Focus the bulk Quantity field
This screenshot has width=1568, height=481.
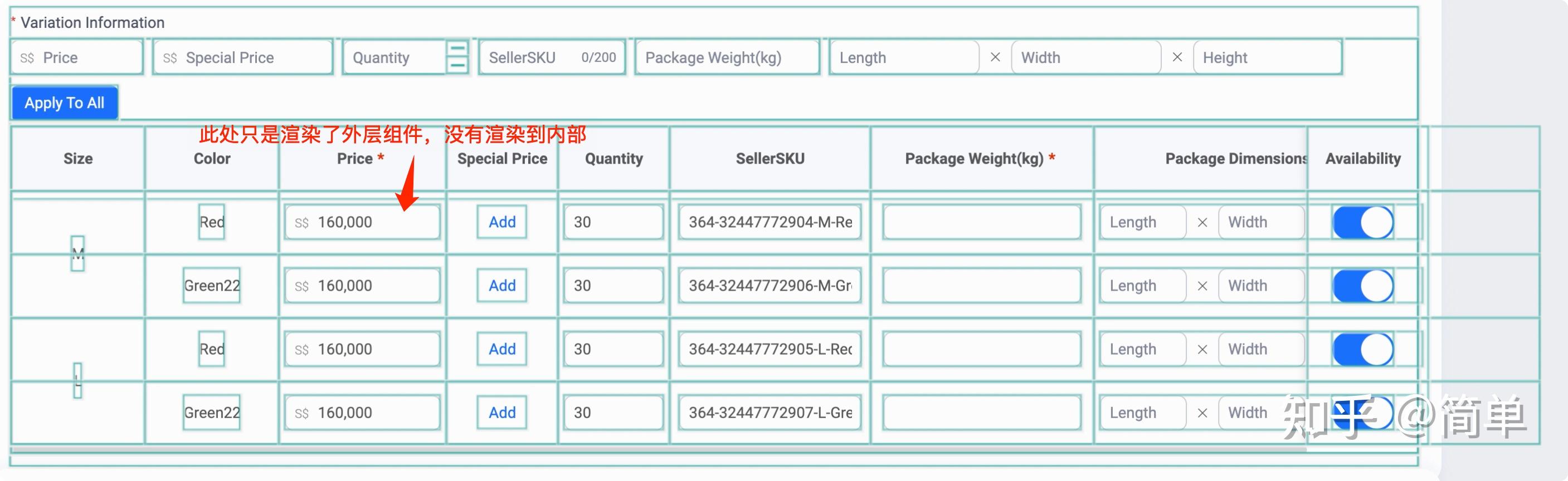(394, 58)
